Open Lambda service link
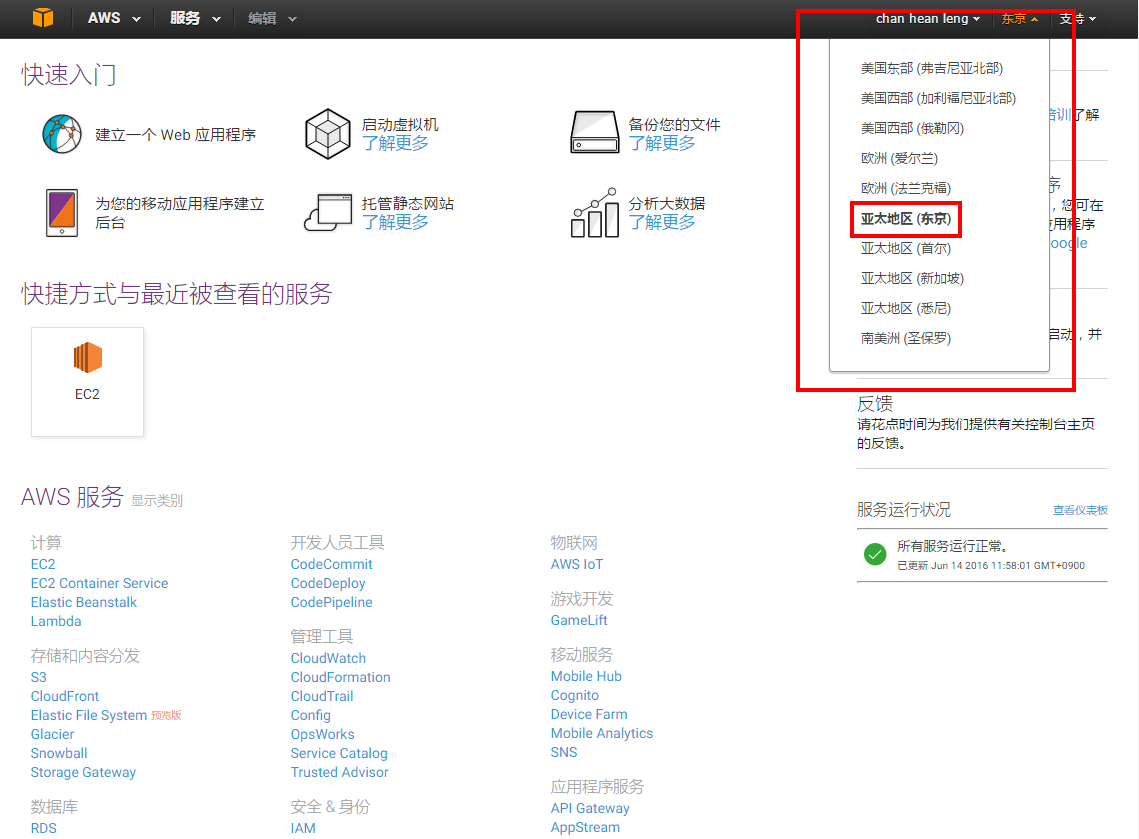1139x839 pixels. click(x=56, y=621)
